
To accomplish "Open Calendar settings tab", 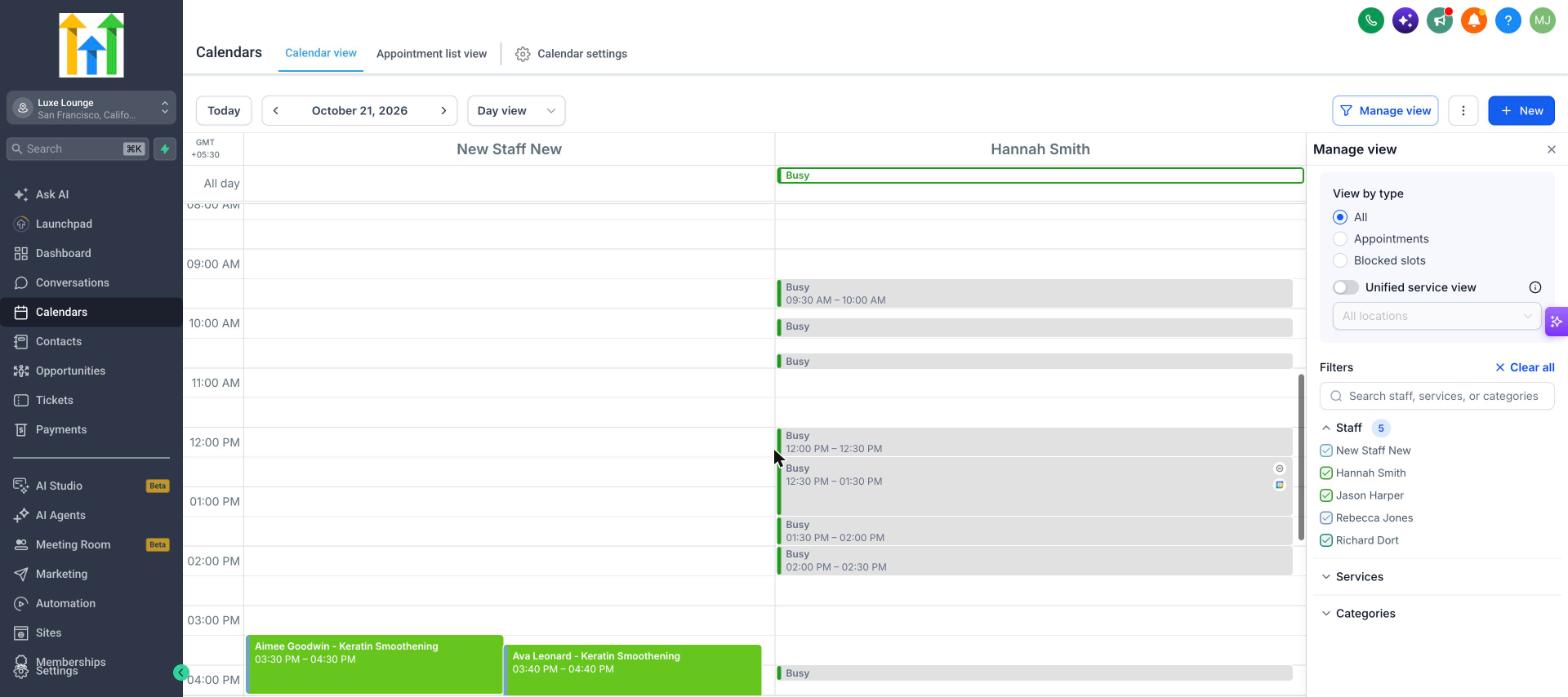I will coord(571,54).
